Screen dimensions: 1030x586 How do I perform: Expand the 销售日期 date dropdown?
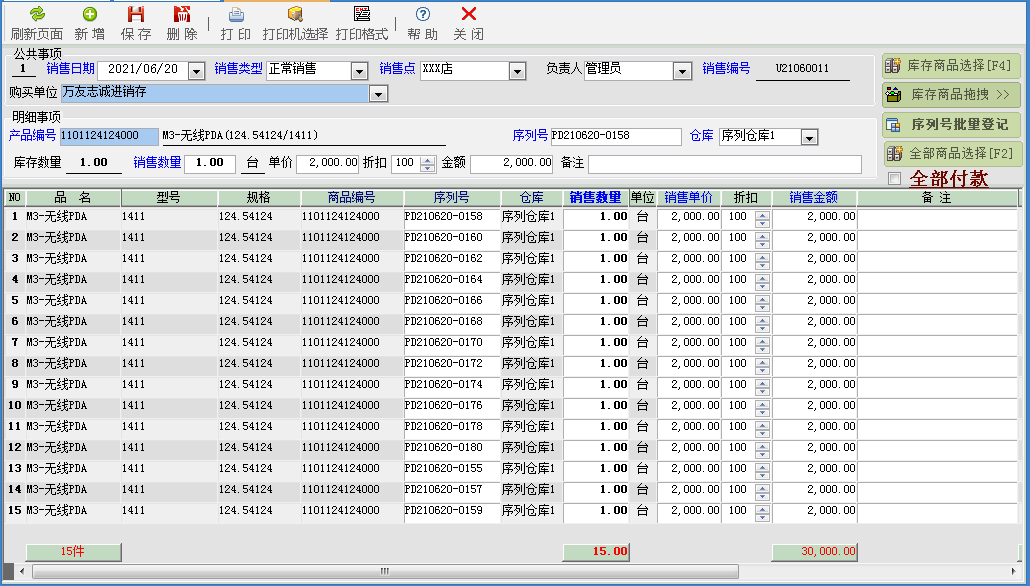tap(196, 71)
